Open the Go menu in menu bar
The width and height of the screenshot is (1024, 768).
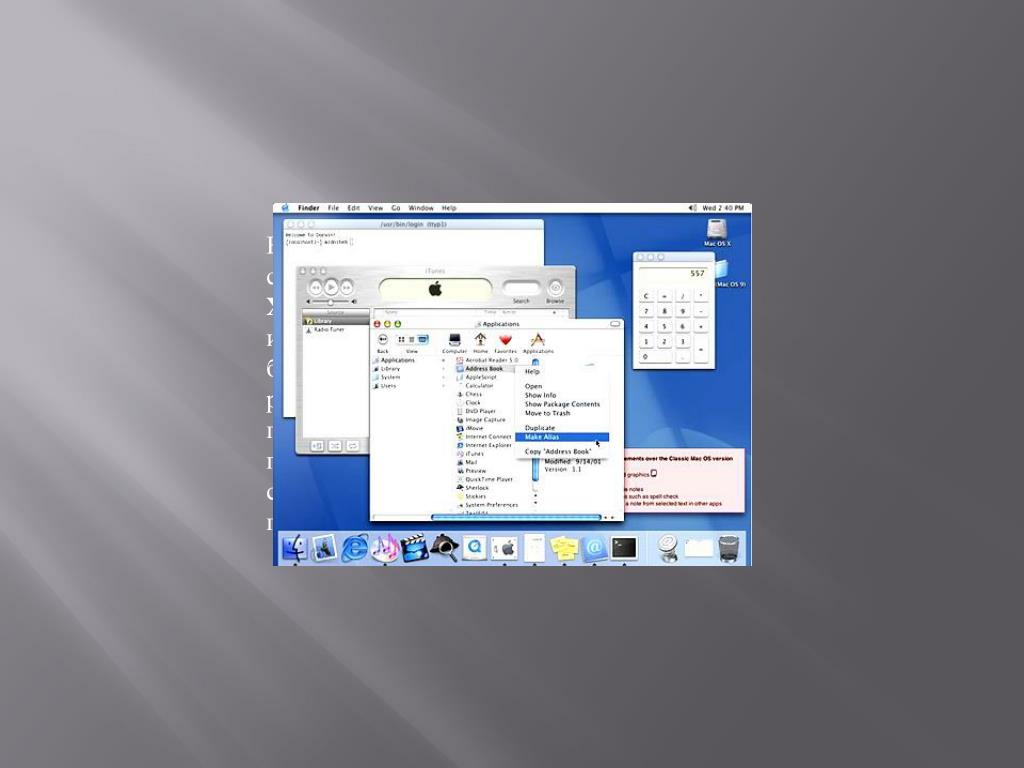click(x=396, y=208)
